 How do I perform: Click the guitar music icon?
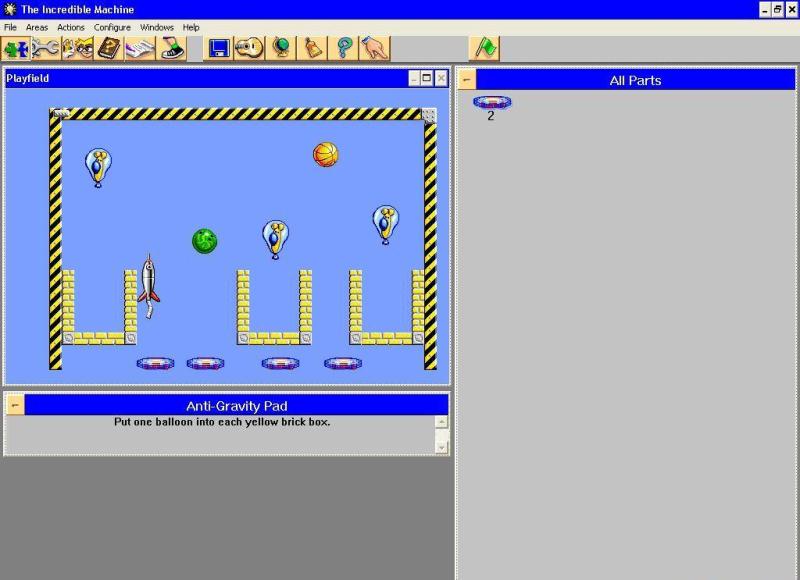tap(249, 48)
